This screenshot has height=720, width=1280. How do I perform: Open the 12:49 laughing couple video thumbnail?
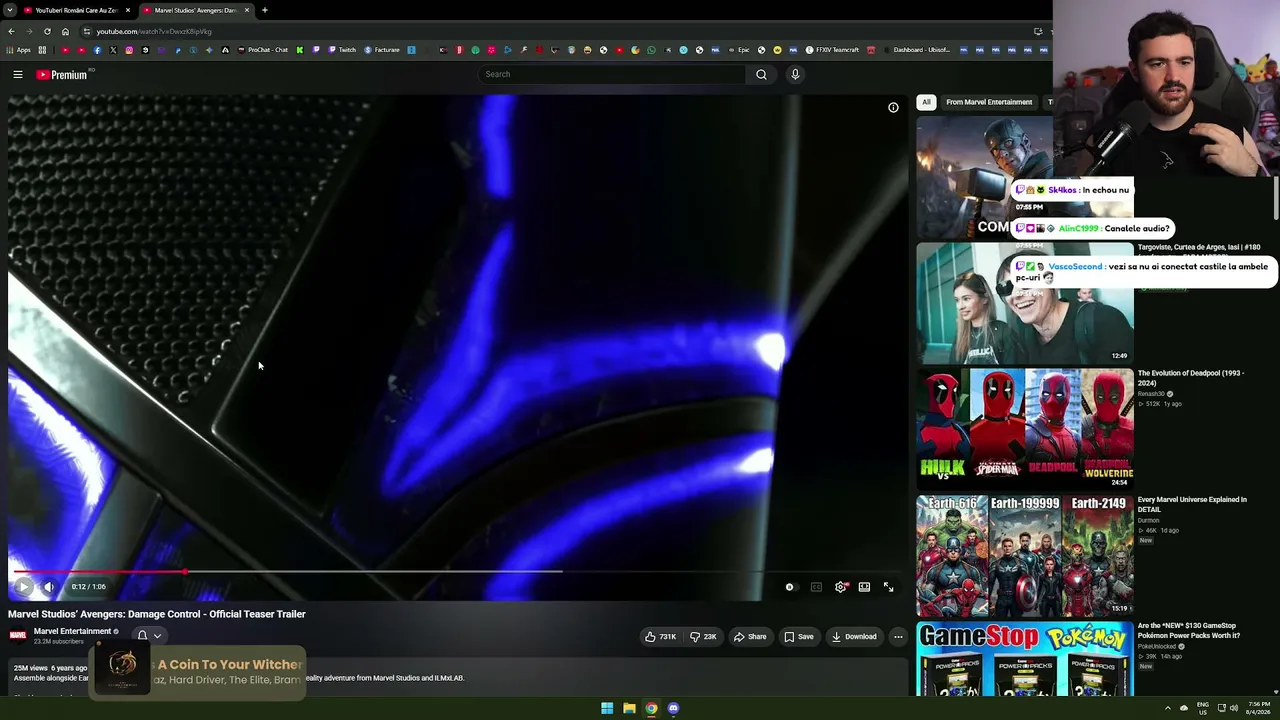click(1025, 303)
